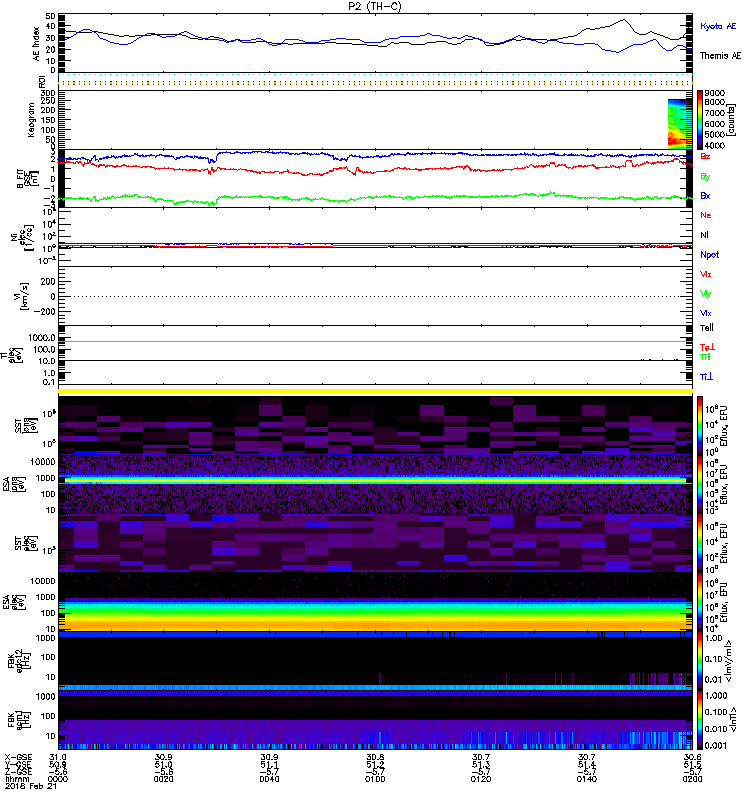
Task: Select the blue Ti⊥ legend label
Action: pos(706,377)
